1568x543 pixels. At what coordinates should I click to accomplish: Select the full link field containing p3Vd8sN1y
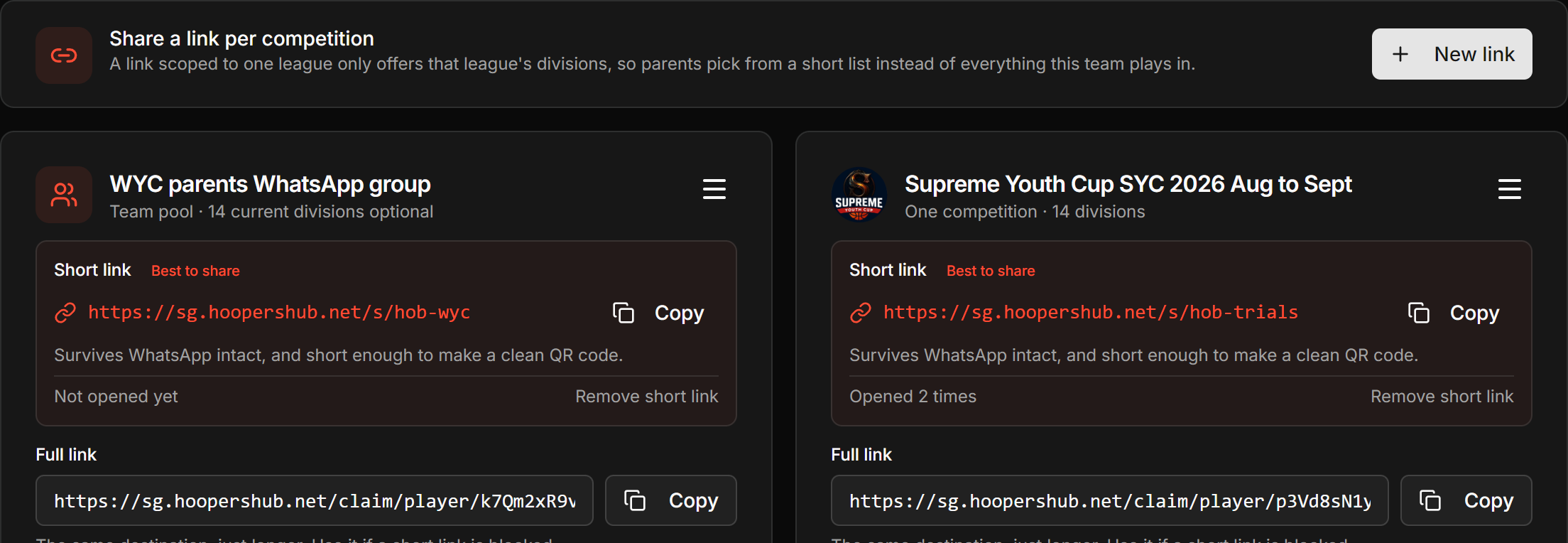click(x=1110, y=500)
